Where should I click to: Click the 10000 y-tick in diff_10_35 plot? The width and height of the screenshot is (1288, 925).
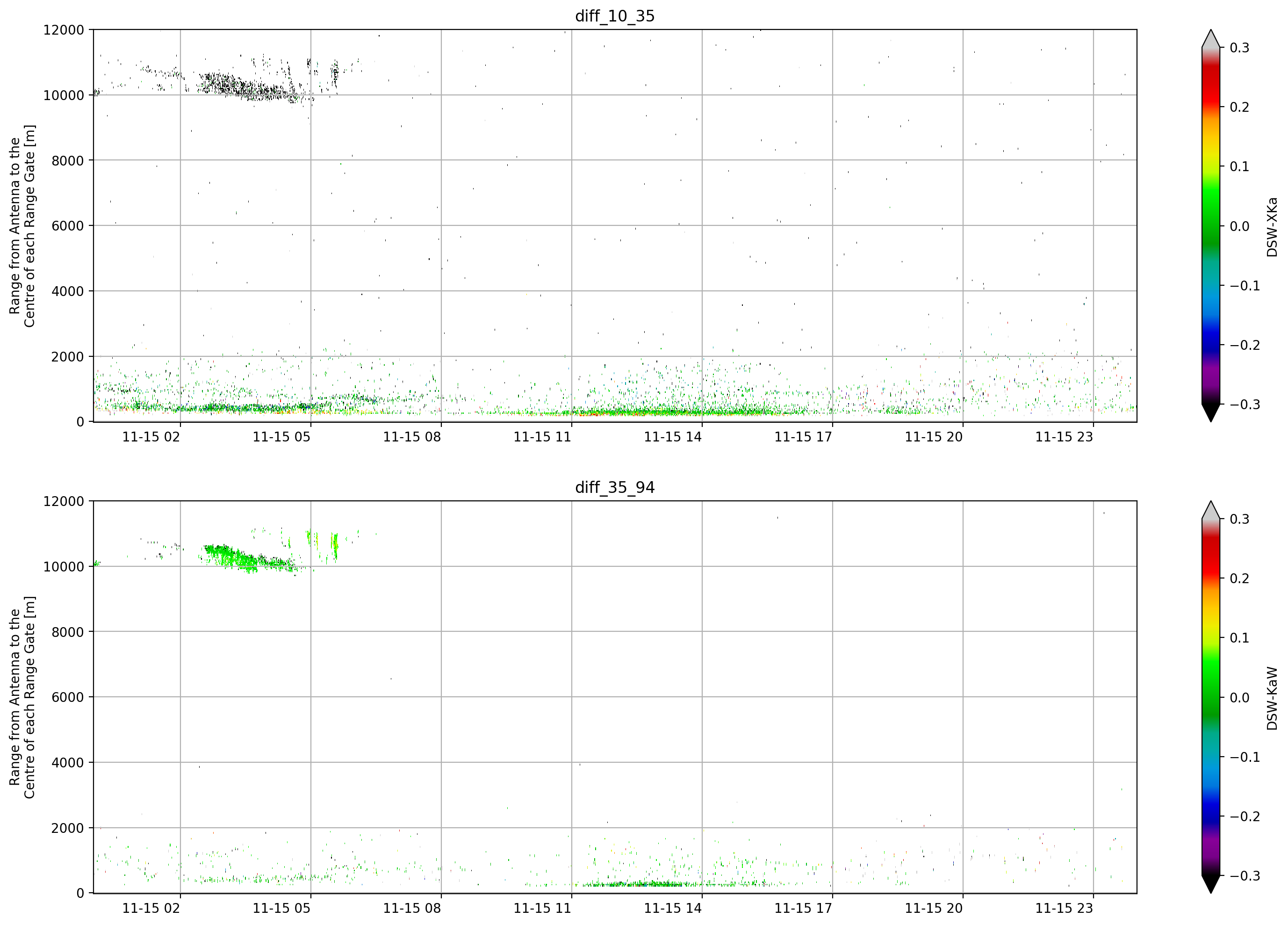(64, 95)
